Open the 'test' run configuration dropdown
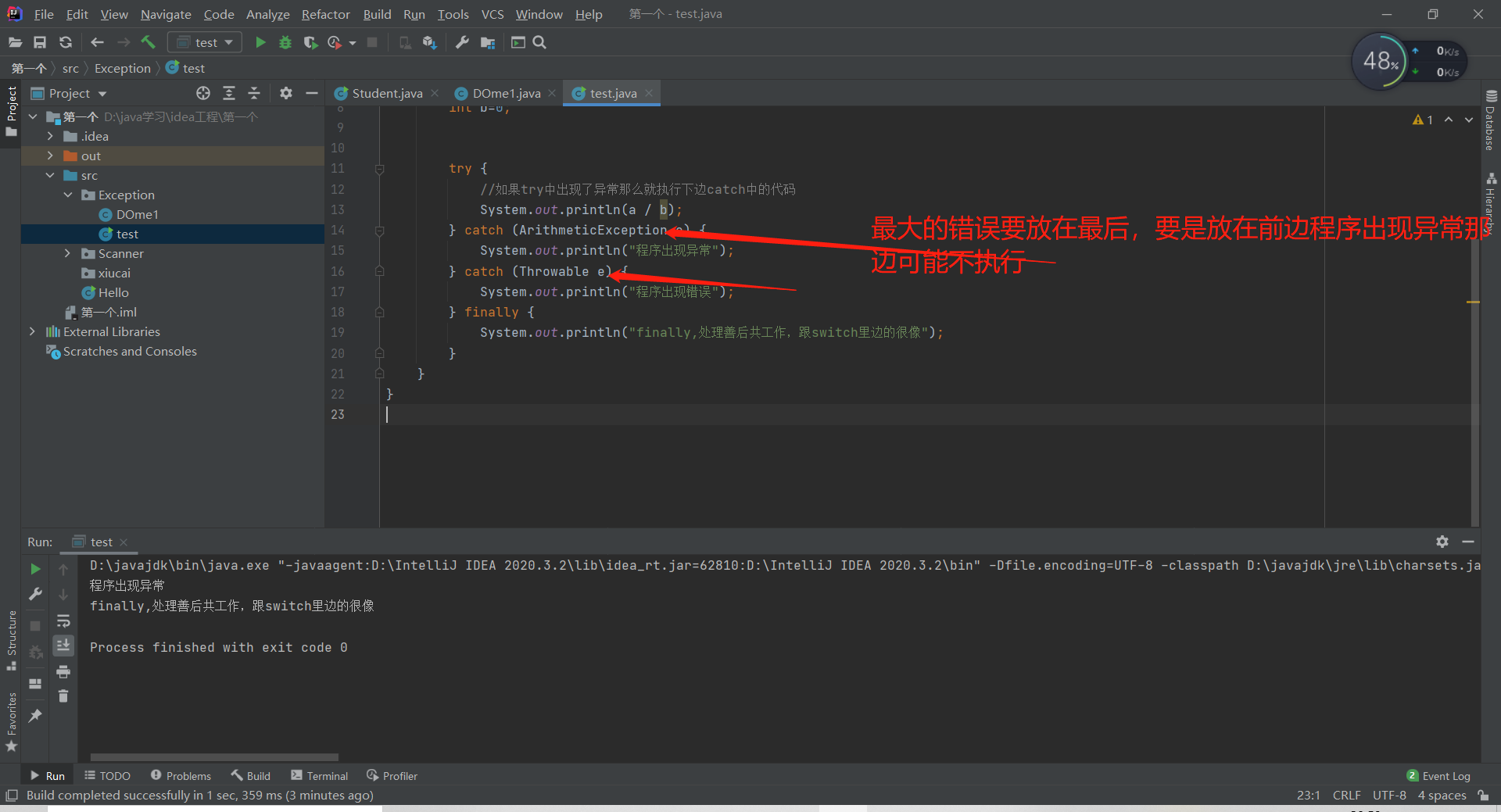This screenshot has width=1501, height=812. point(205,42)
